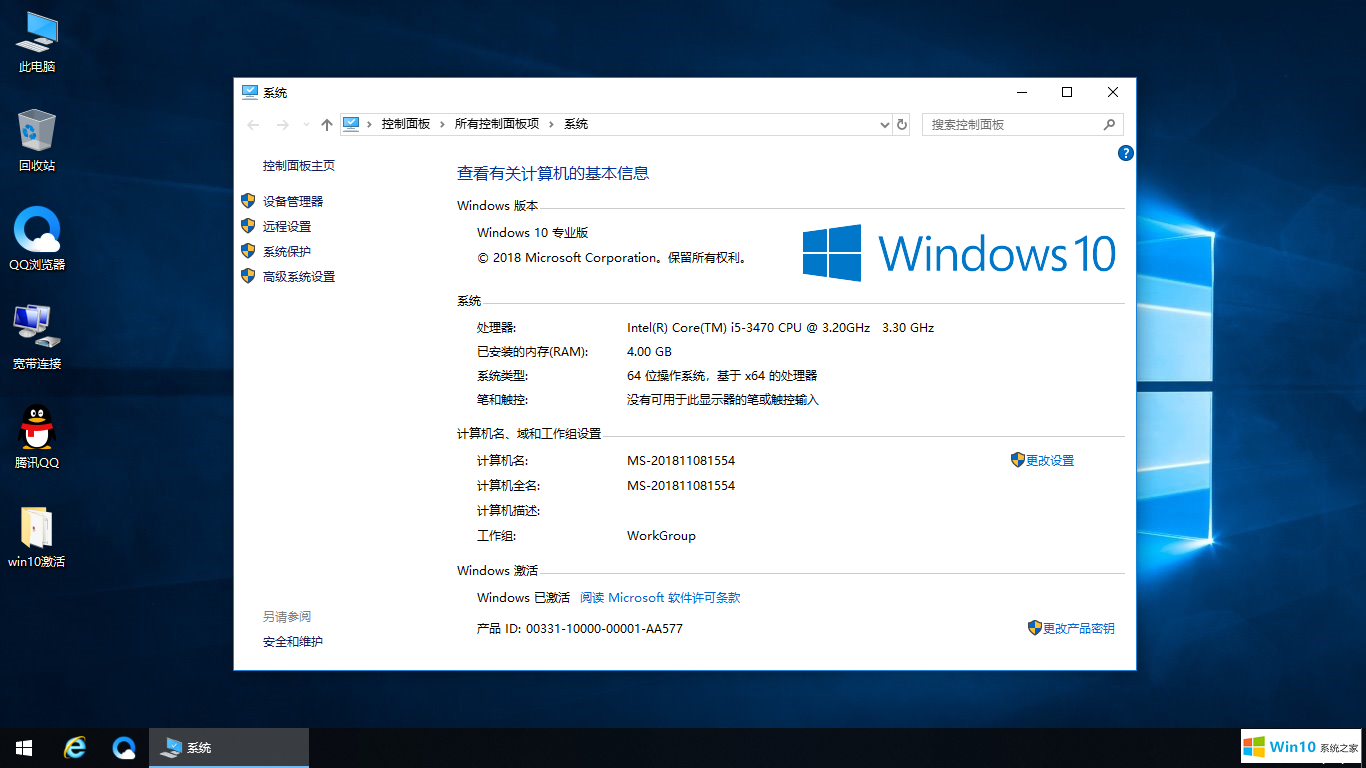Click the shield icon beside 远程设置
Image resolution: width=1366 pixels, height=768 pixels.
(248, 225)
